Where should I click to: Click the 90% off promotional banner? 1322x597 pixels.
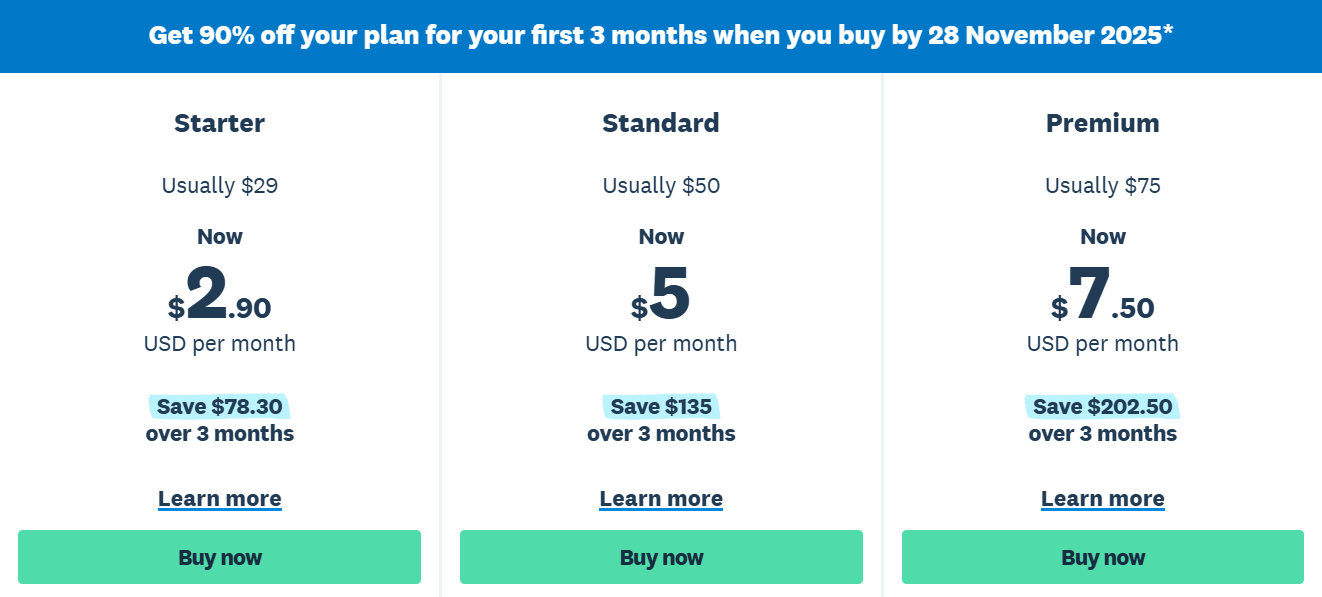(661, 36)
